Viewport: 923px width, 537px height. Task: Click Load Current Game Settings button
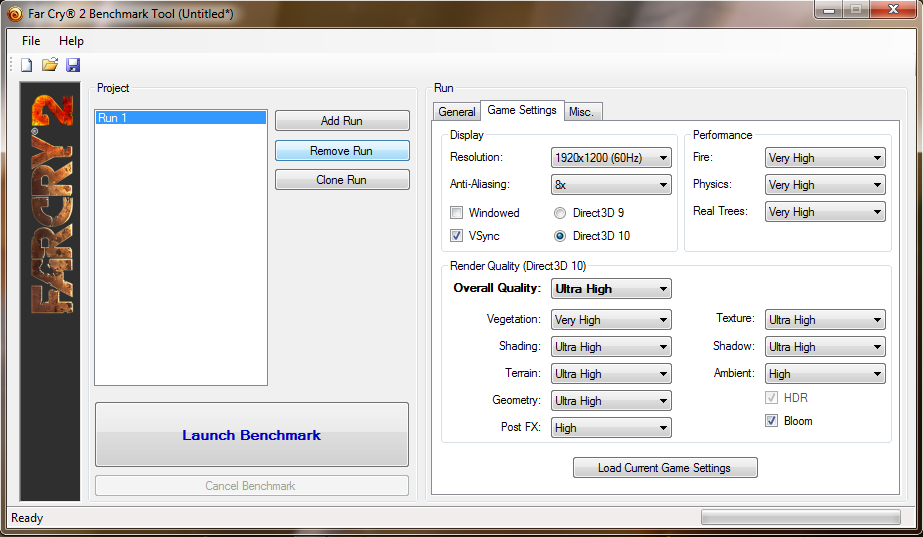665,468
